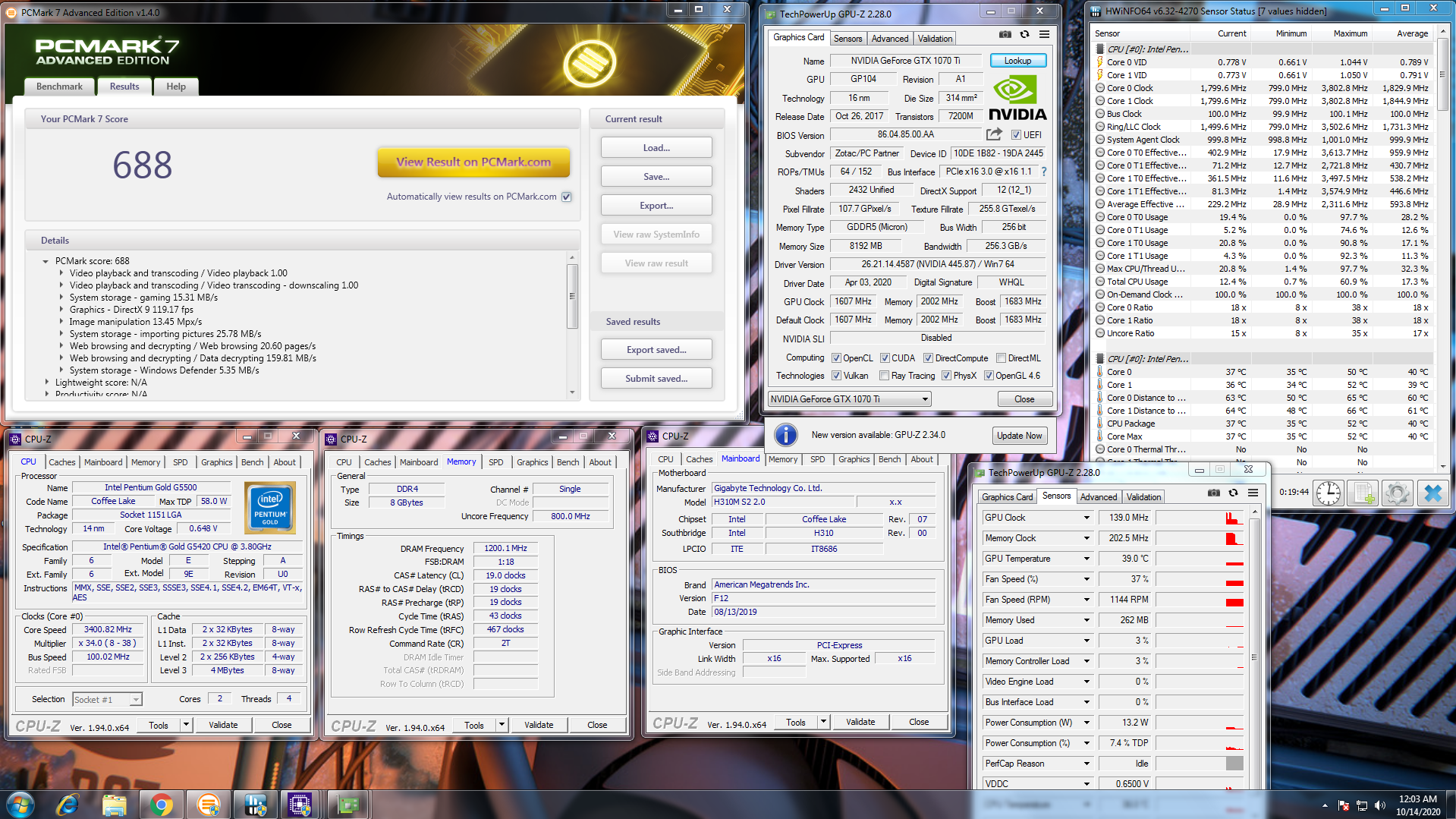This screenshot has width=1456, height=819.
Task: Toggle the Ray Tracing checkbox
Action: tap(884, 376)
